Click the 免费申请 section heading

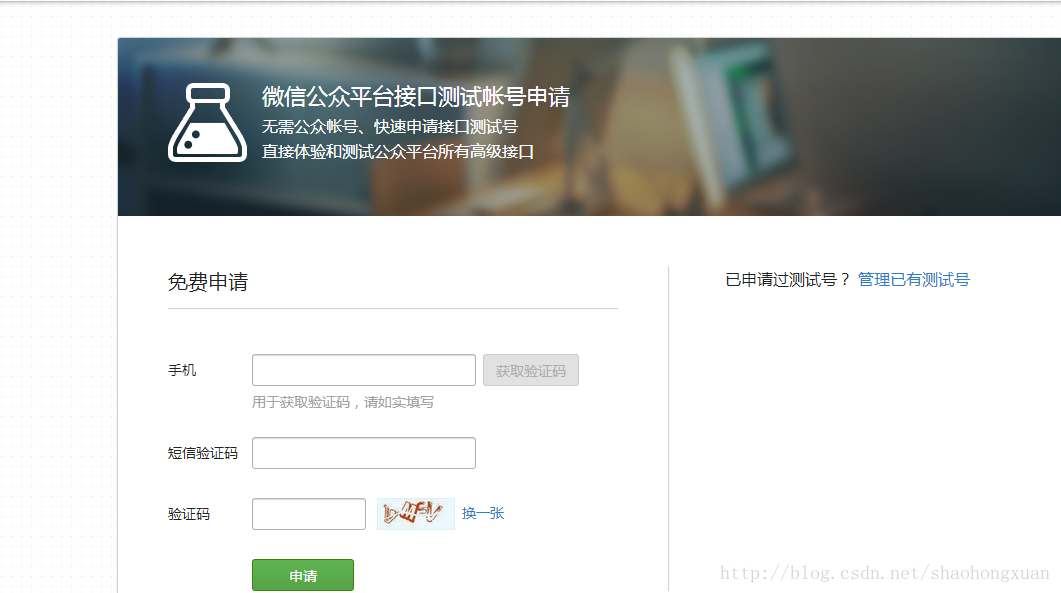tap(208, 282)
